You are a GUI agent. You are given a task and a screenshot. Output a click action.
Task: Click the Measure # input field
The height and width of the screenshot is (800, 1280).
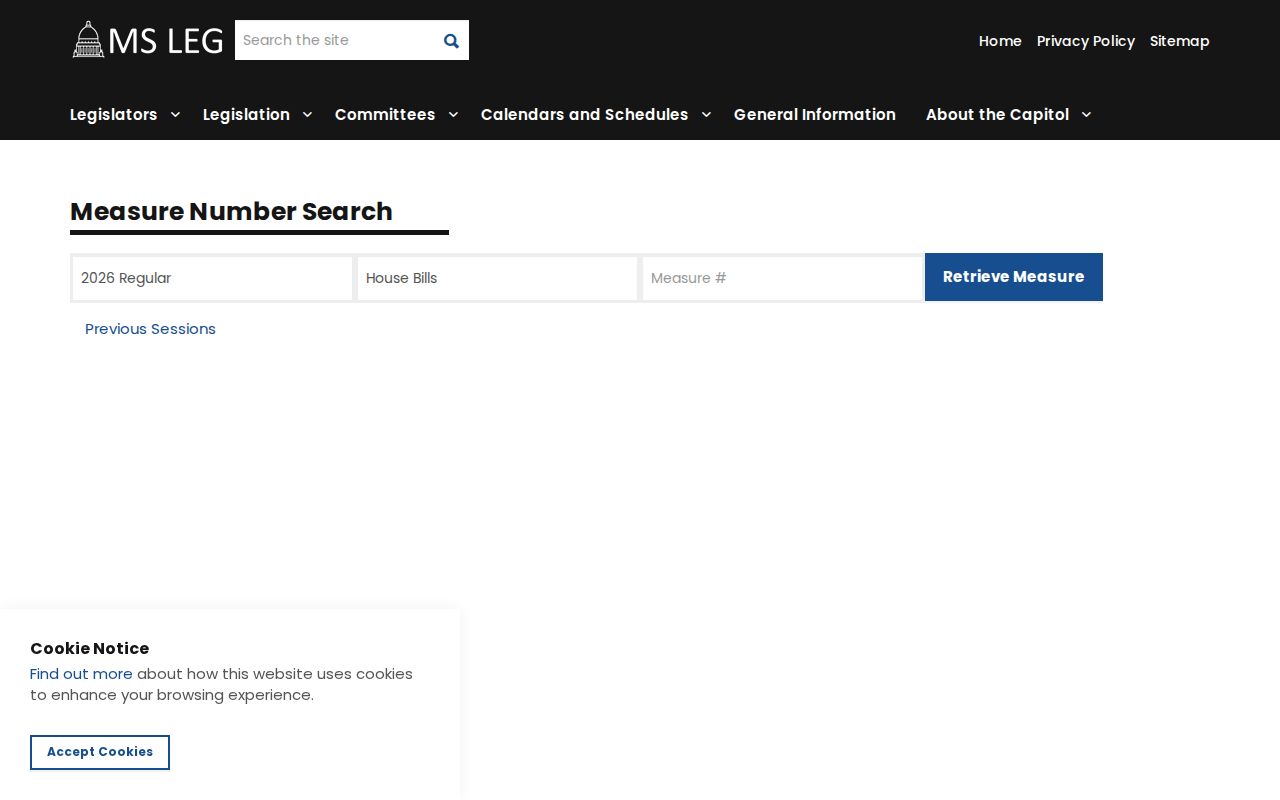(x=782, y=278)
